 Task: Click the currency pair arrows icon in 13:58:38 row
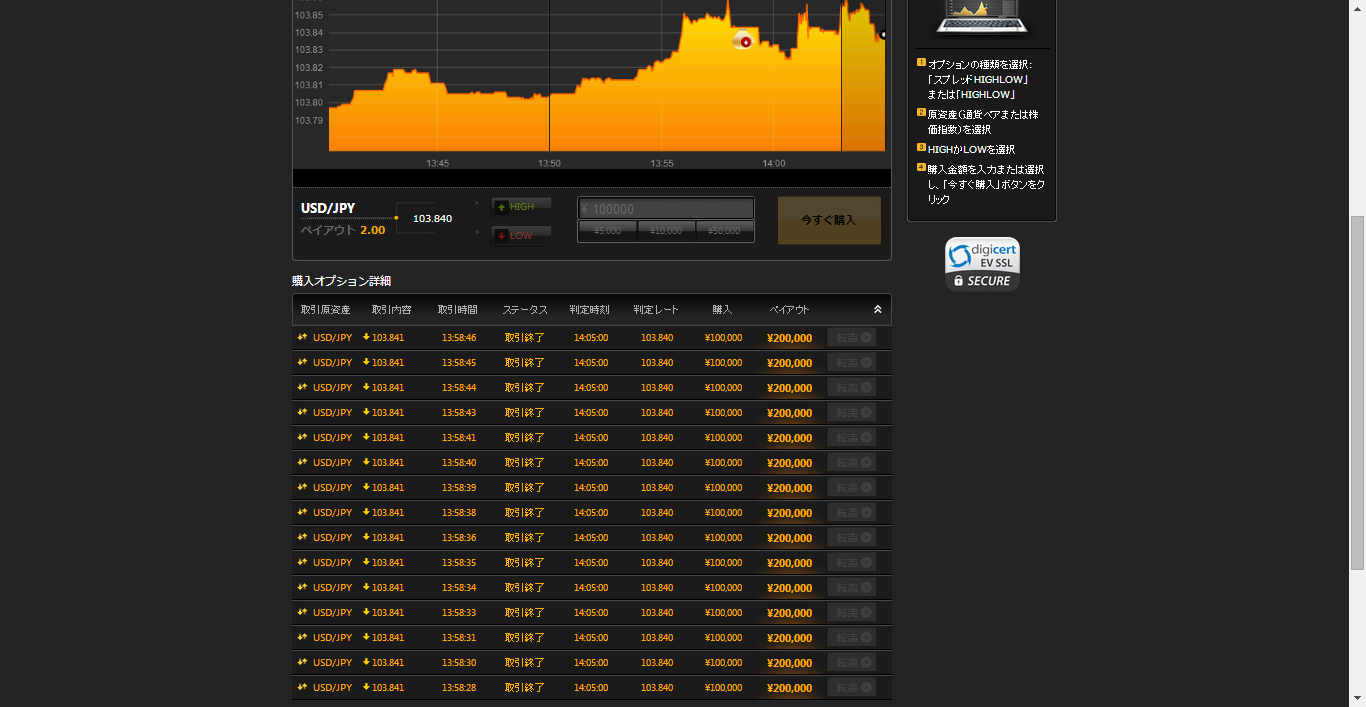(302, 512)
